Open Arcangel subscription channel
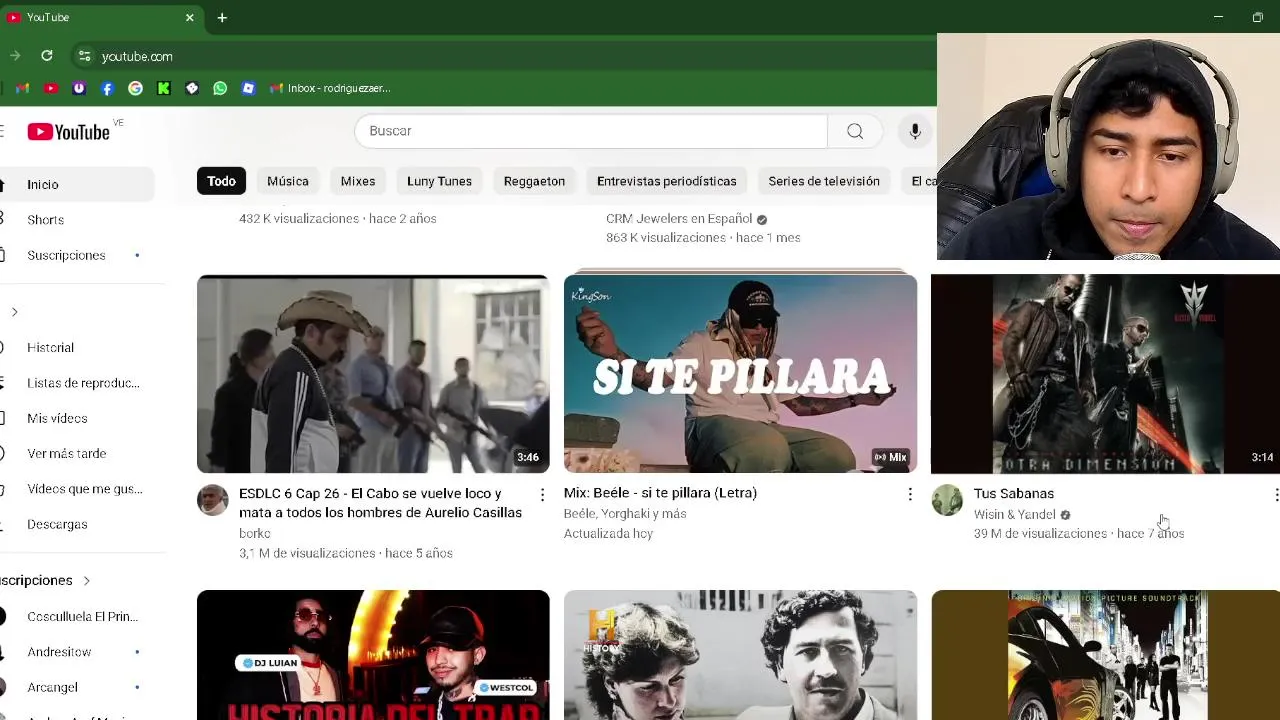The width and height of the screenshot is (1280, 720). [x=77, y=687]
